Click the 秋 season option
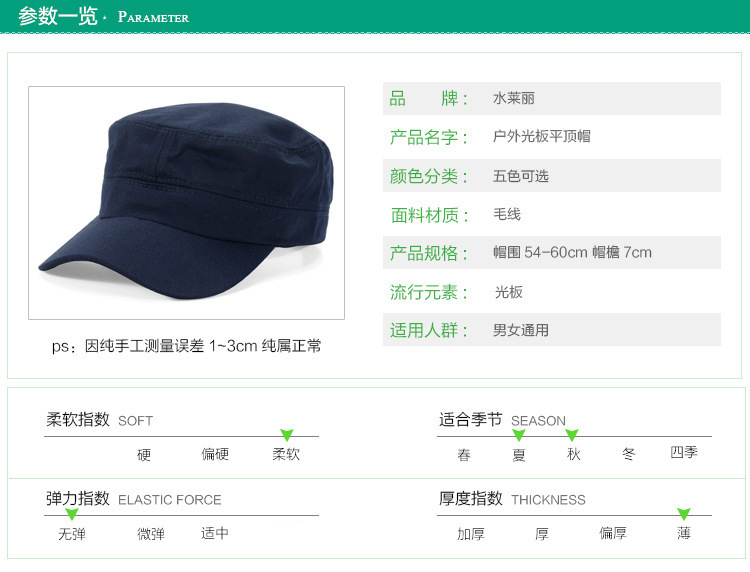Image resolution: width=750 pixels, height=572 pixels. [x=573, y=454]
